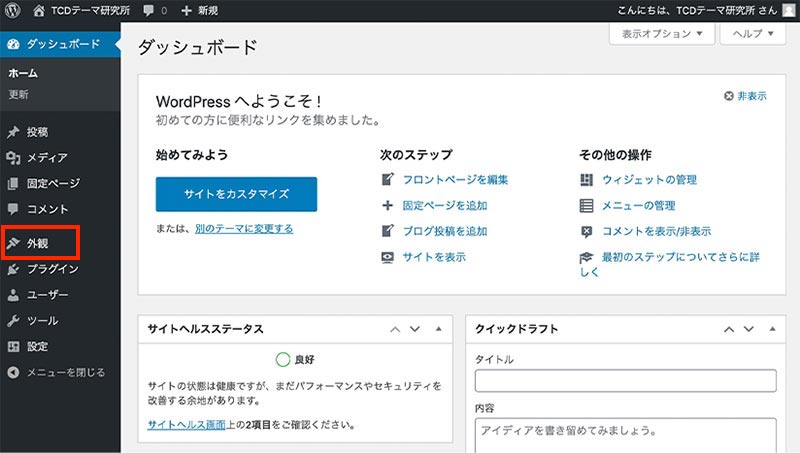The width and height of the screenshot is (800, 453).
Task: Click the WordPress logo in admin bar
Action: pyautogui.click(x=12, y=10)
